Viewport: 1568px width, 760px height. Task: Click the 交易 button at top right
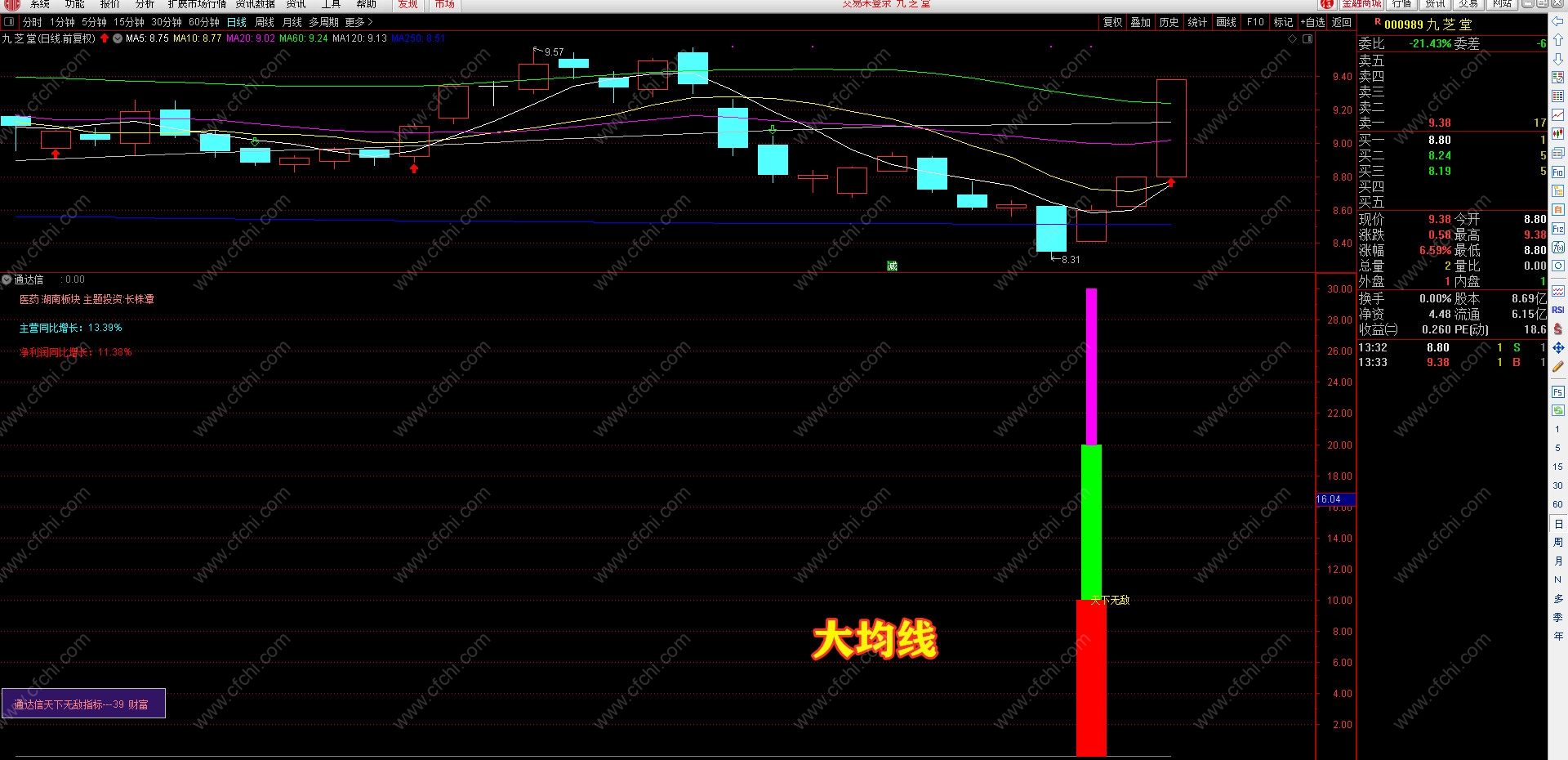[1468, 4]
